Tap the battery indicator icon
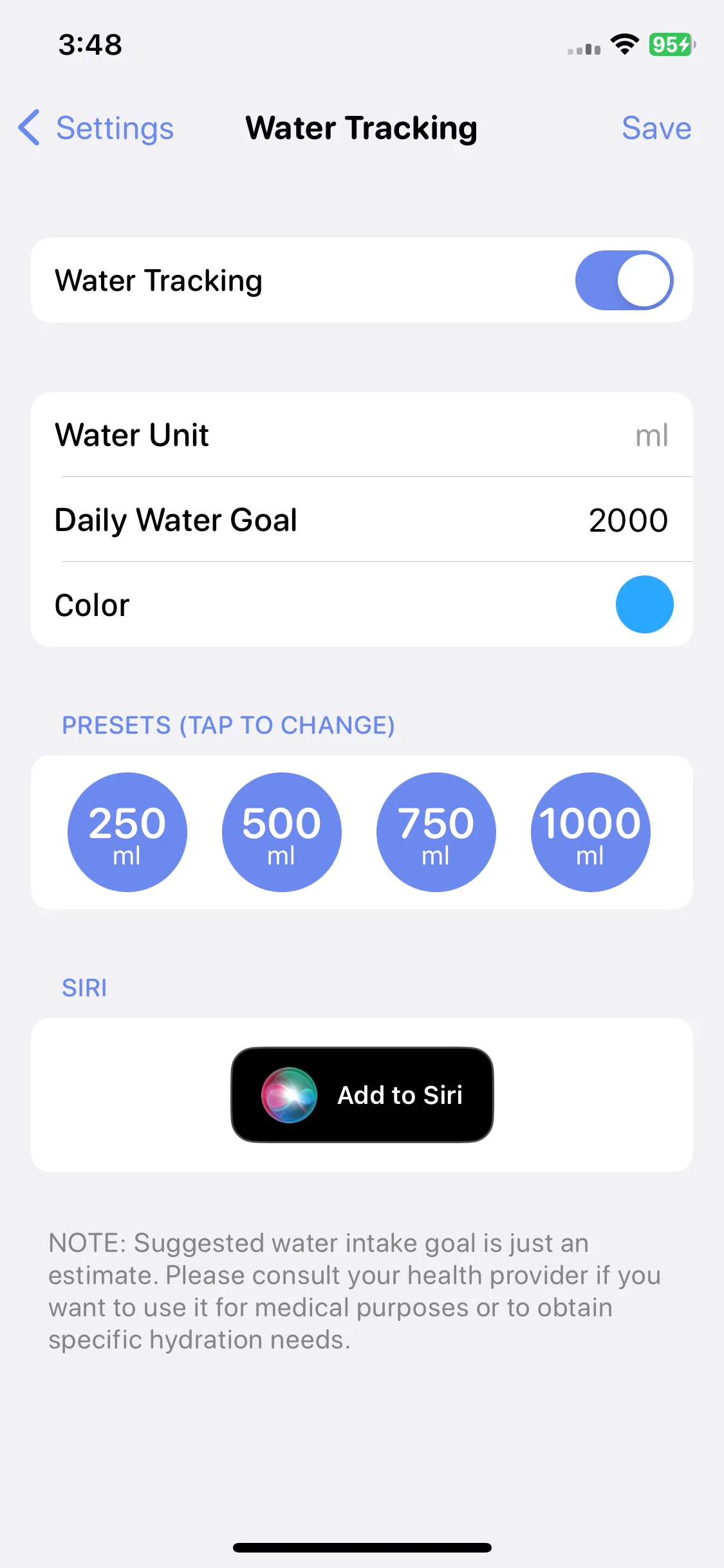Screen dimensions: 724x1568 tap(672, 44)
